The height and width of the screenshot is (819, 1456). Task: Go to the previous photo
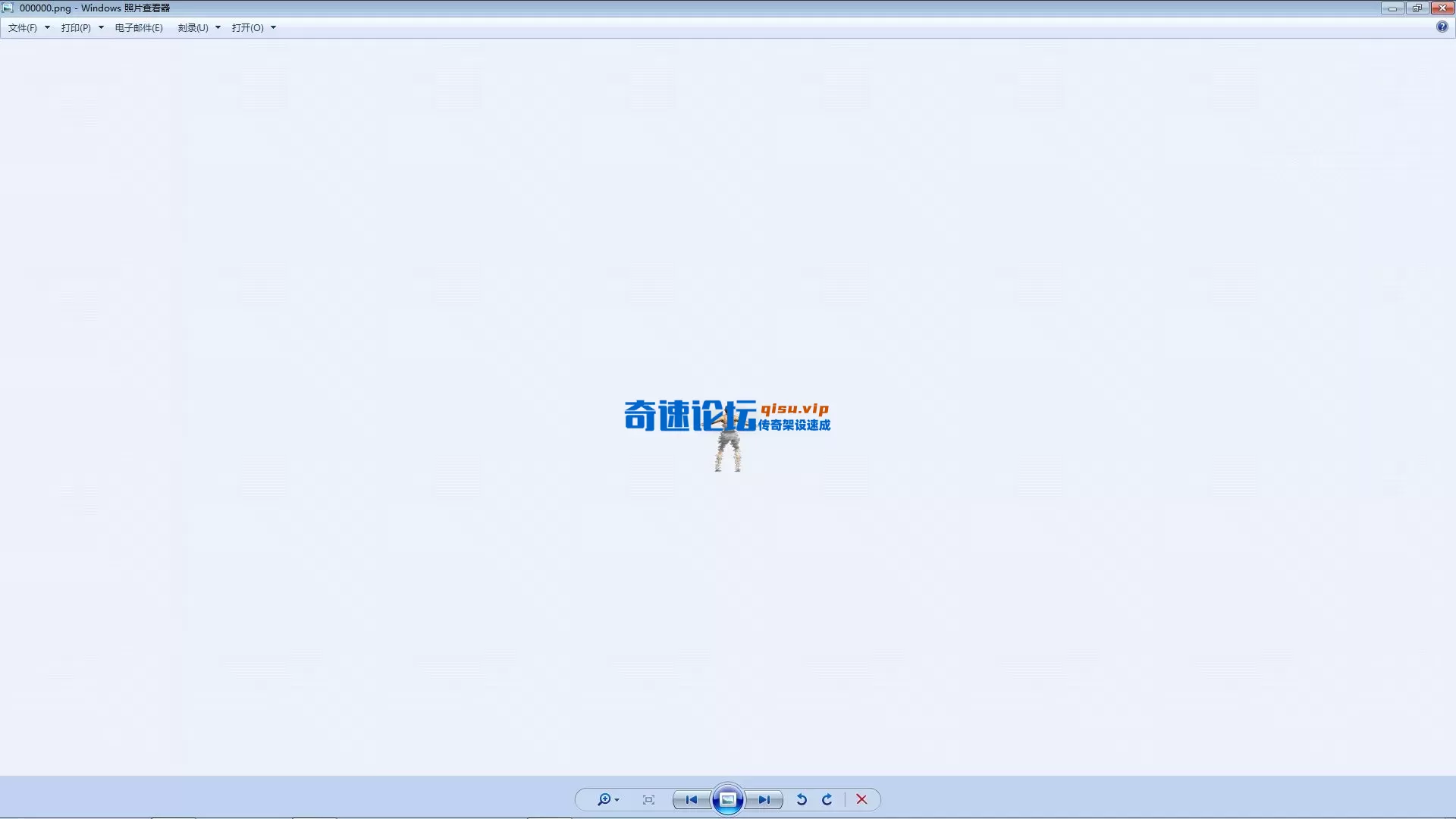coord(691,799)
